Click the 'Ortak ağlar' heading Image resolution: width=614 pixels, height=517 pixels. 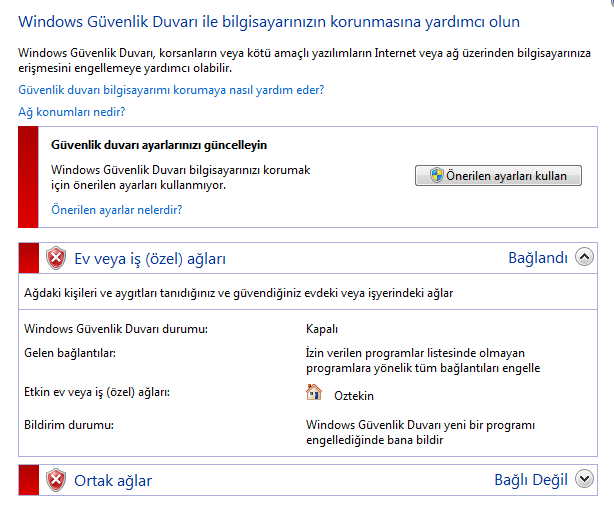coord(113,481)
